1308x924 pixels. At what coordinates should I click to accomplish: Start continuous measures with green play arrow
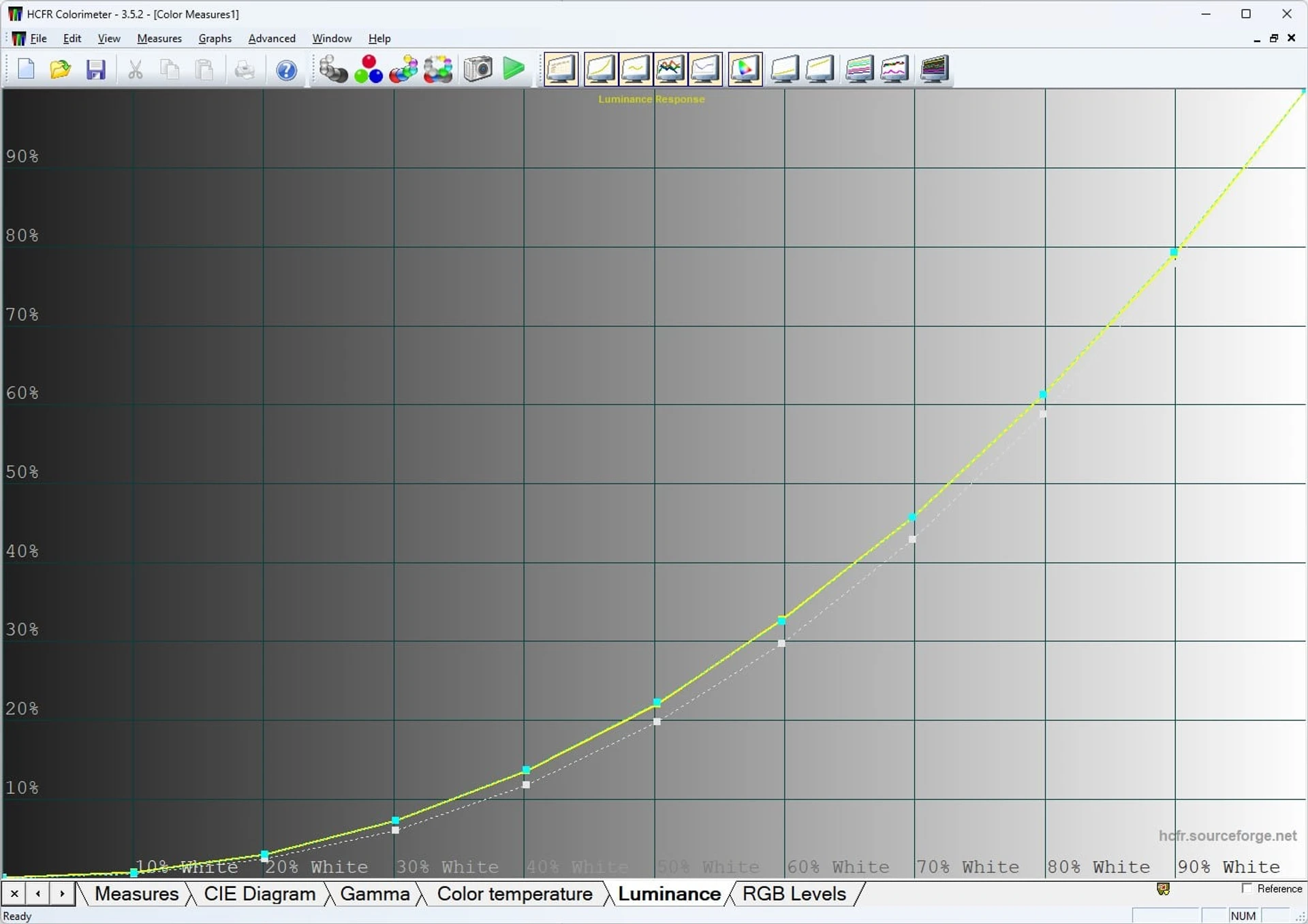click(514, 69)
